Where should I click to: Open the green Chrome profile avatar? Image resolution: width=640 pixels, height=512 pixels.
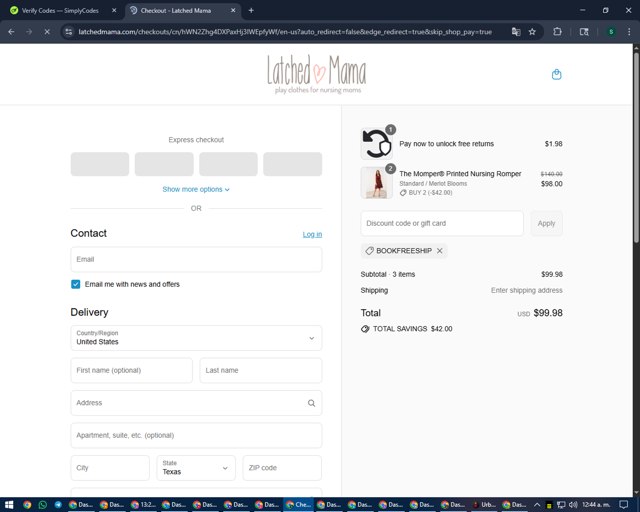click(x=611, y=32)
